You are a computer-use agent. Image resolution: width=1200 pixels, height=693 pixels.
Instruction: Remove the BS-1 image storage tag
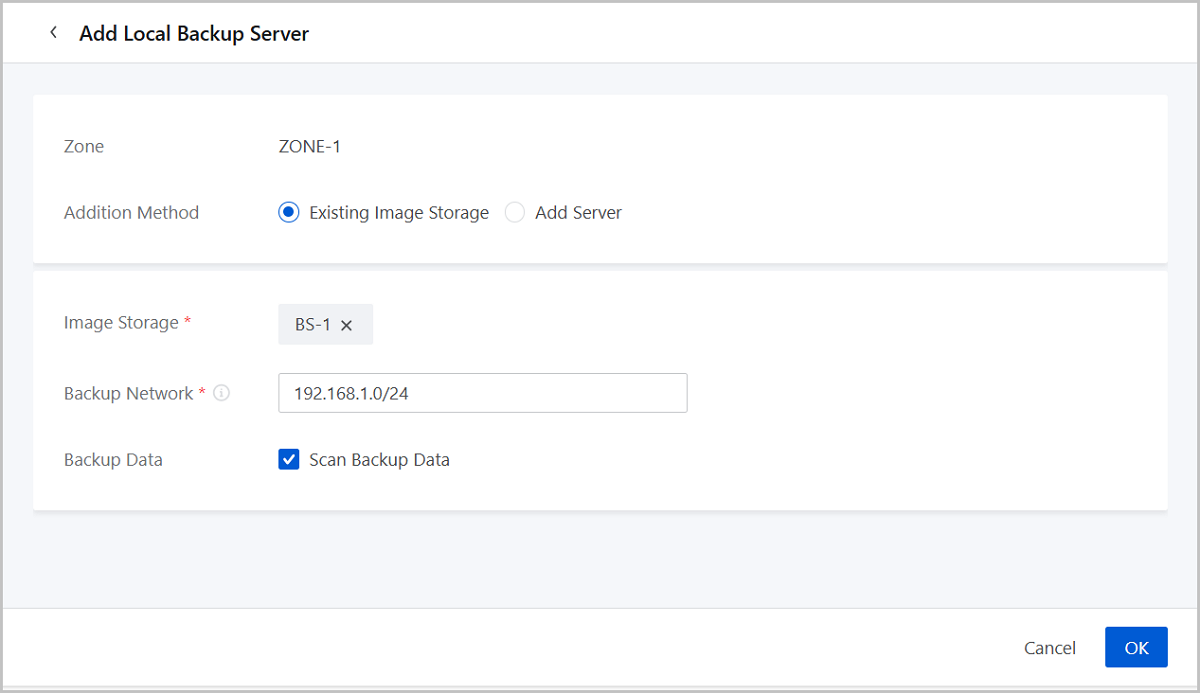(x=347, y=325)
